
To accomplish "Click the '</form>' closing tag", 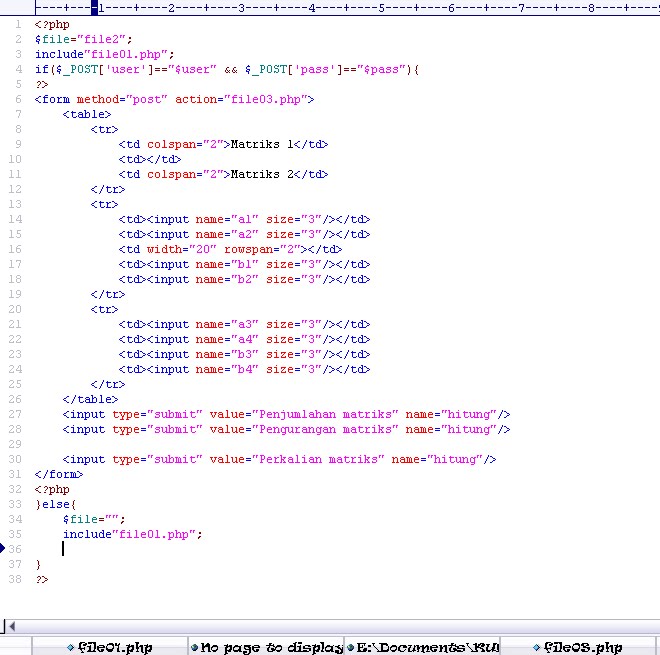I will point(59,474).
